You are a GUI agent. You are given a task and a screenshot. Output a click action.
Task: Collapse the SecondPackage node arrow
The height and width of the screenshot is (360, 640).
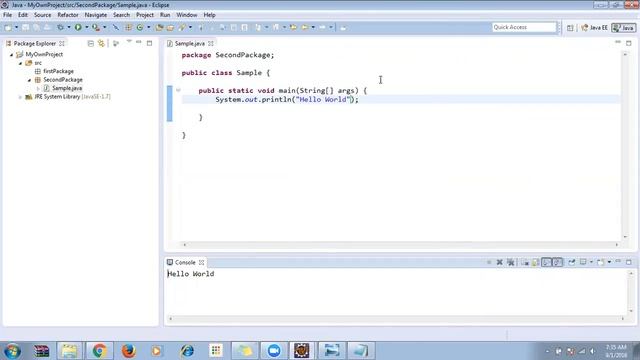[29, 80]
